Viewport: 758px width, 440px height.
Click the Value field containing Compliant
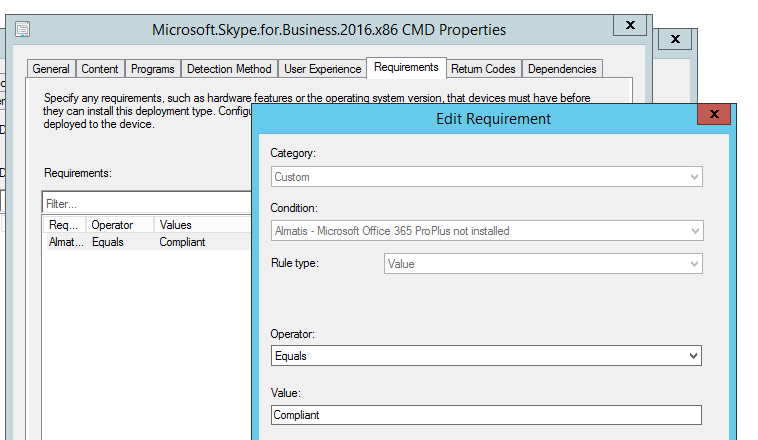(x=486, y=415)
